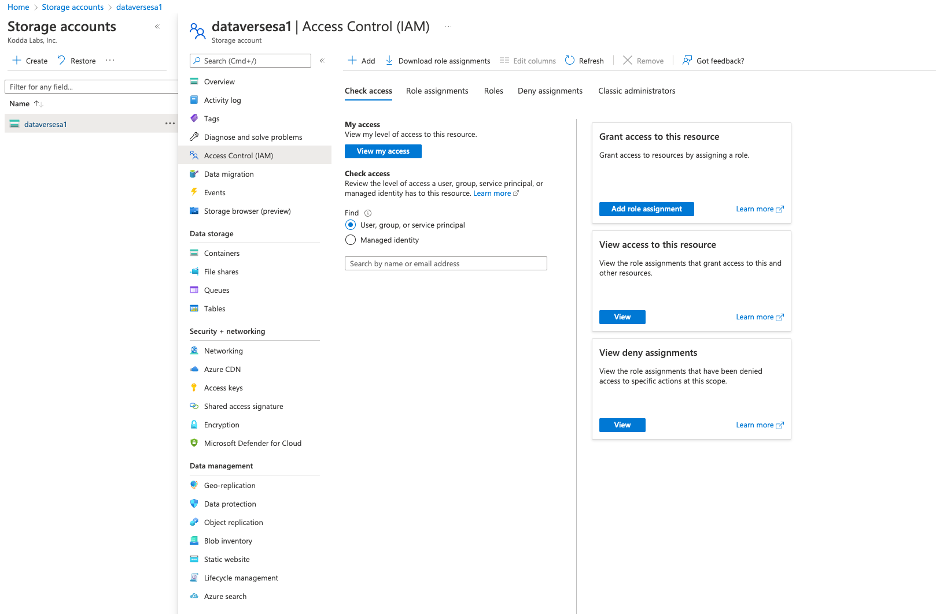The height and width of the screenshot is (614, 936).
Task: Click the Restore storage account button
Action: point(76,60)
